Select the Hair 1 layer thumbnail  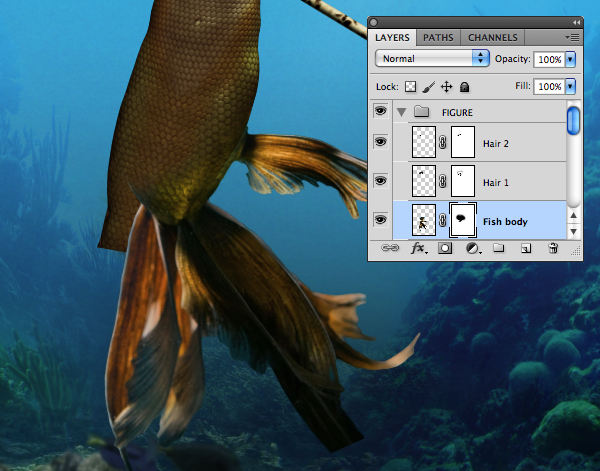(x=424, y=181)
